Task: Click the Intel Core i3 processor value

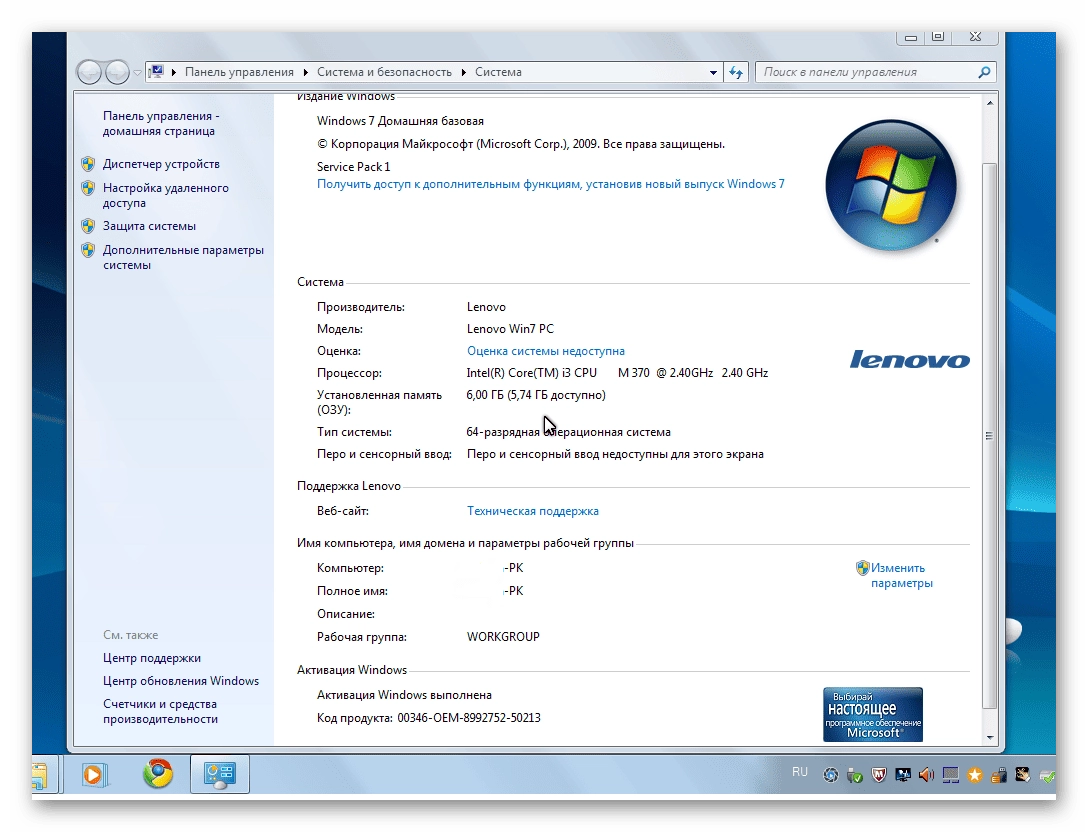Action: pyautogui.click(x=617, y=373)
